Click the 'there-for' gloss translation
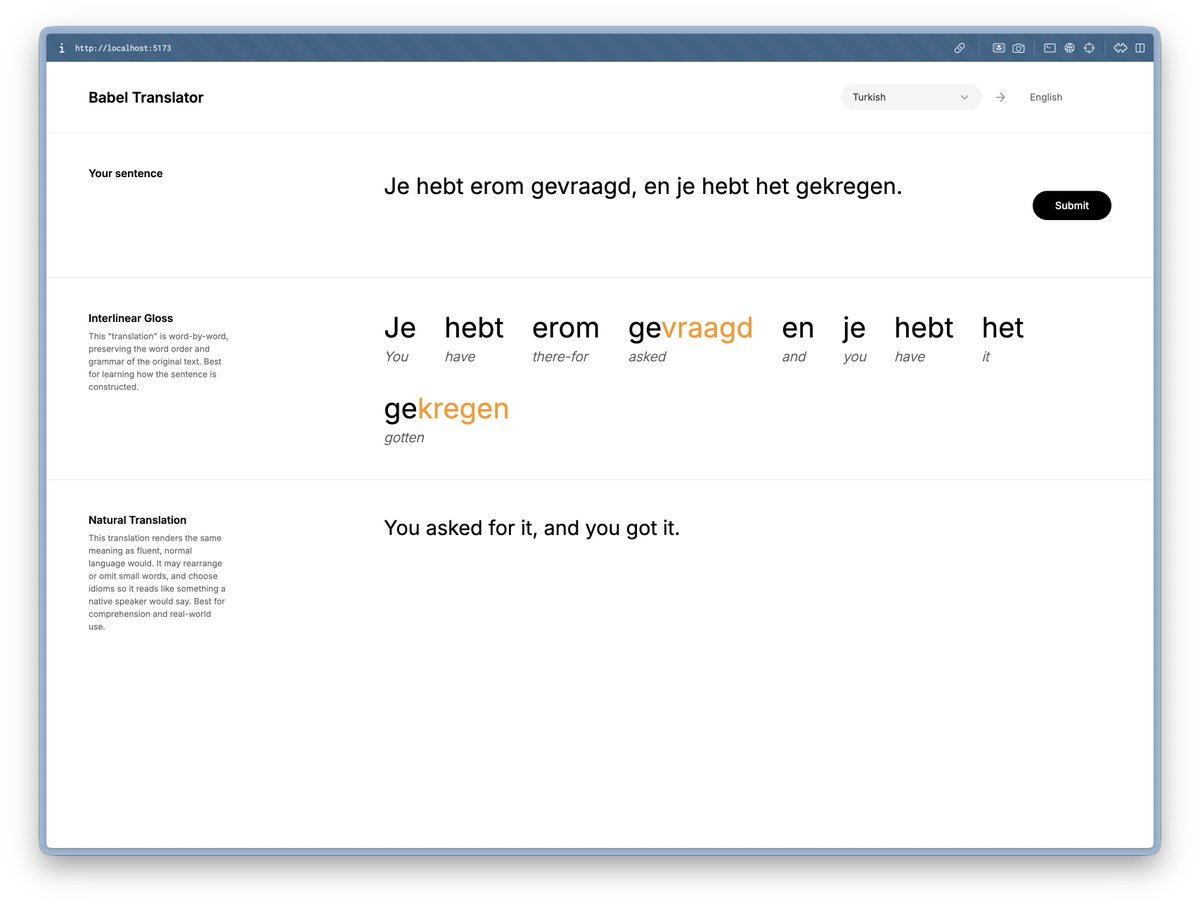Screen dimensions: 1200x907 tap(560, 357)
